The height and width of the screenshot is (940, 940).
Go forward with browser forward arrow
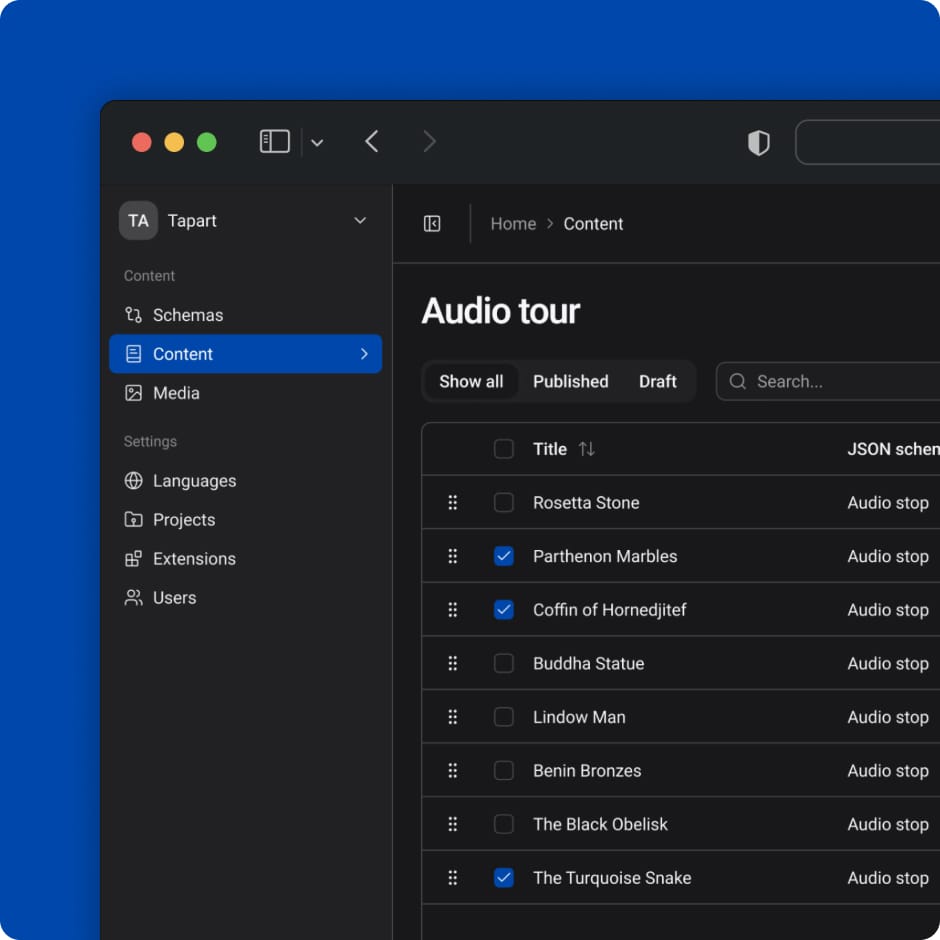429,142
